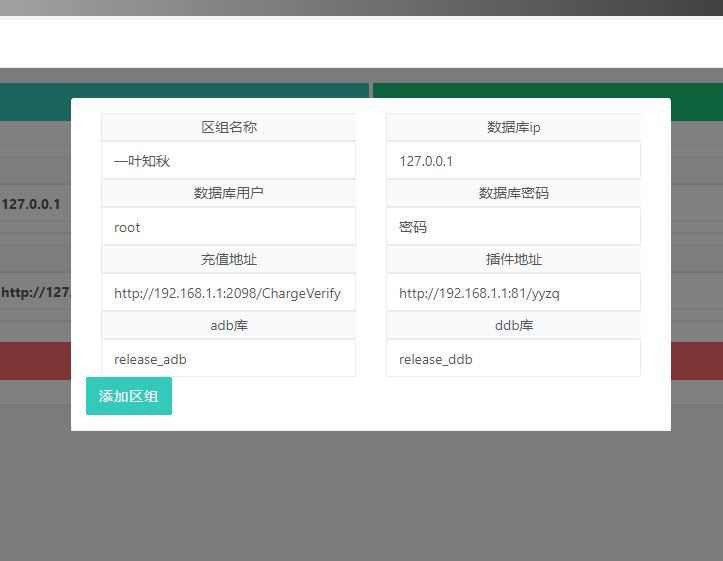
Task: Edit the 充值地址 ChargeVerify URL field
Action: click(229, 293)
